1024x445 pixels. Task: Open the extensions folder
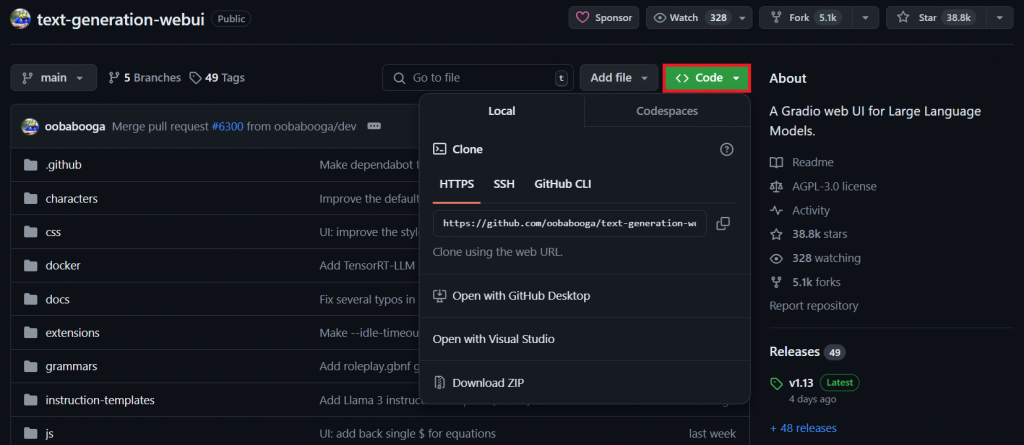click(72, 333)
